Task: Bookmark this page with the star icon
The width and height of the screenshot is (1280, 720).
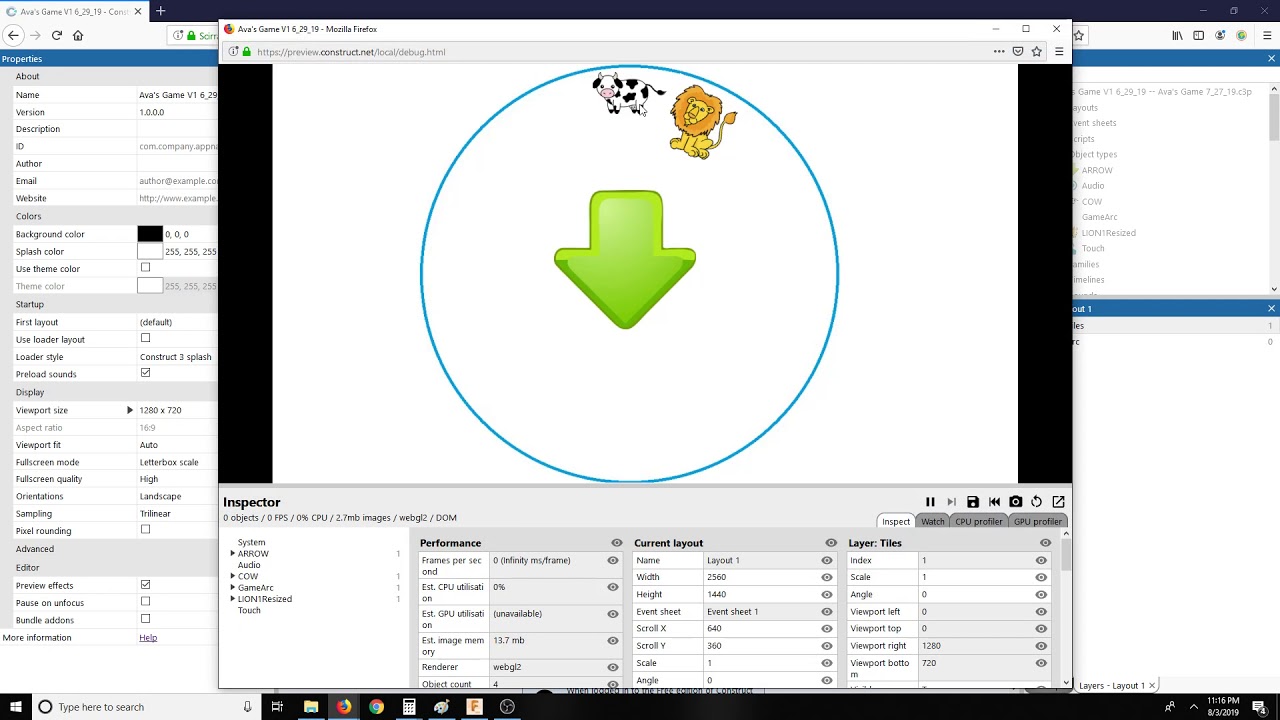Action: pos(1037,52)
